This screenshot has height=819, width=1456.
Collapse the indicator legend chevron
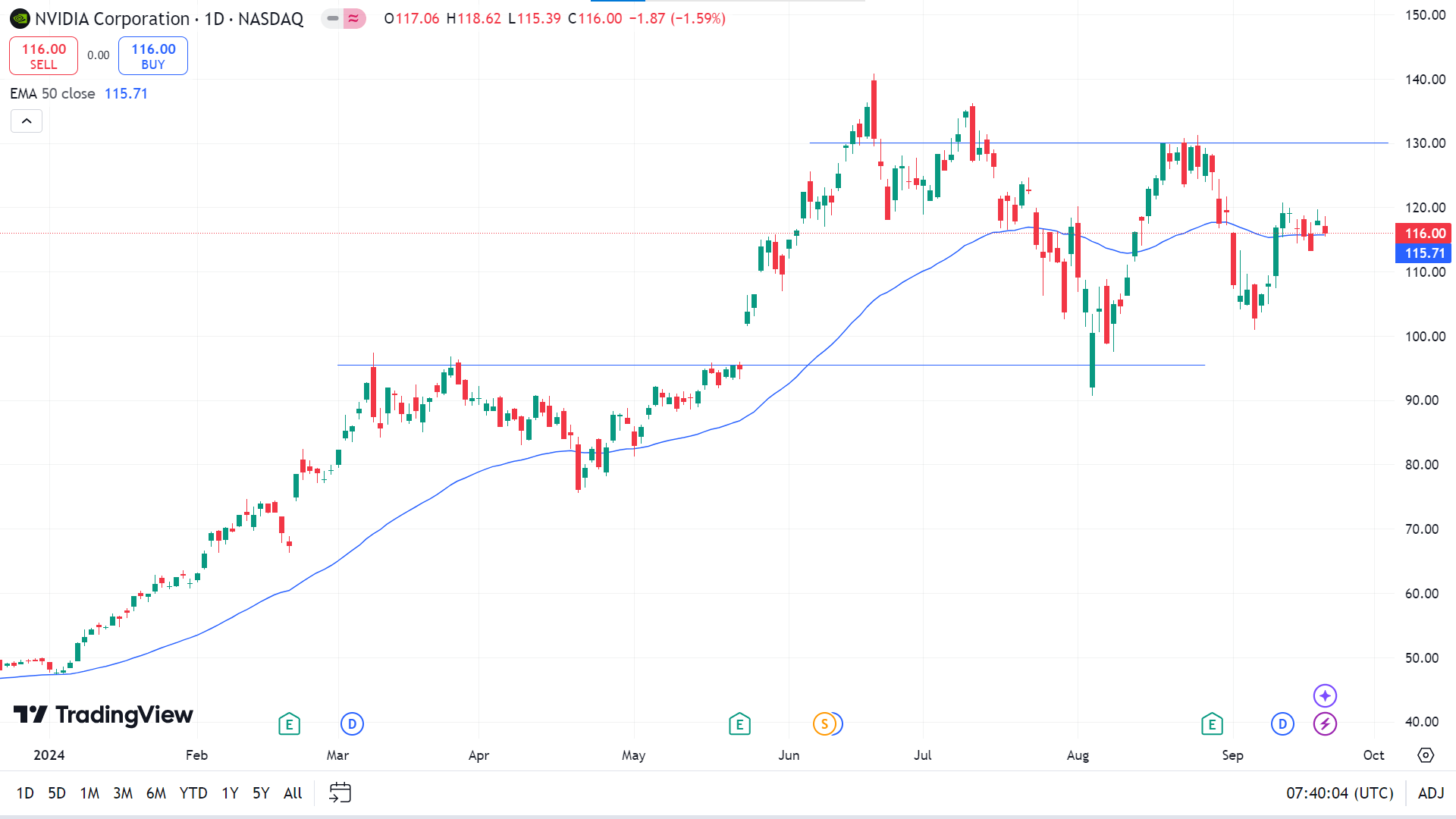[27, 121]
